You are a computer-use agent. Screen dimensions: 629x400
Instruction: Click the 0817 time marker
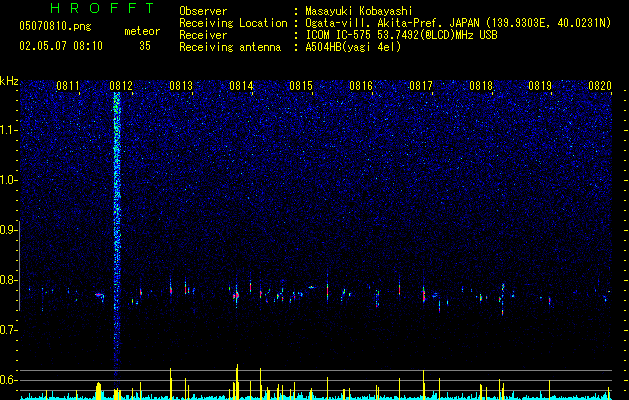tap(421, 86)
